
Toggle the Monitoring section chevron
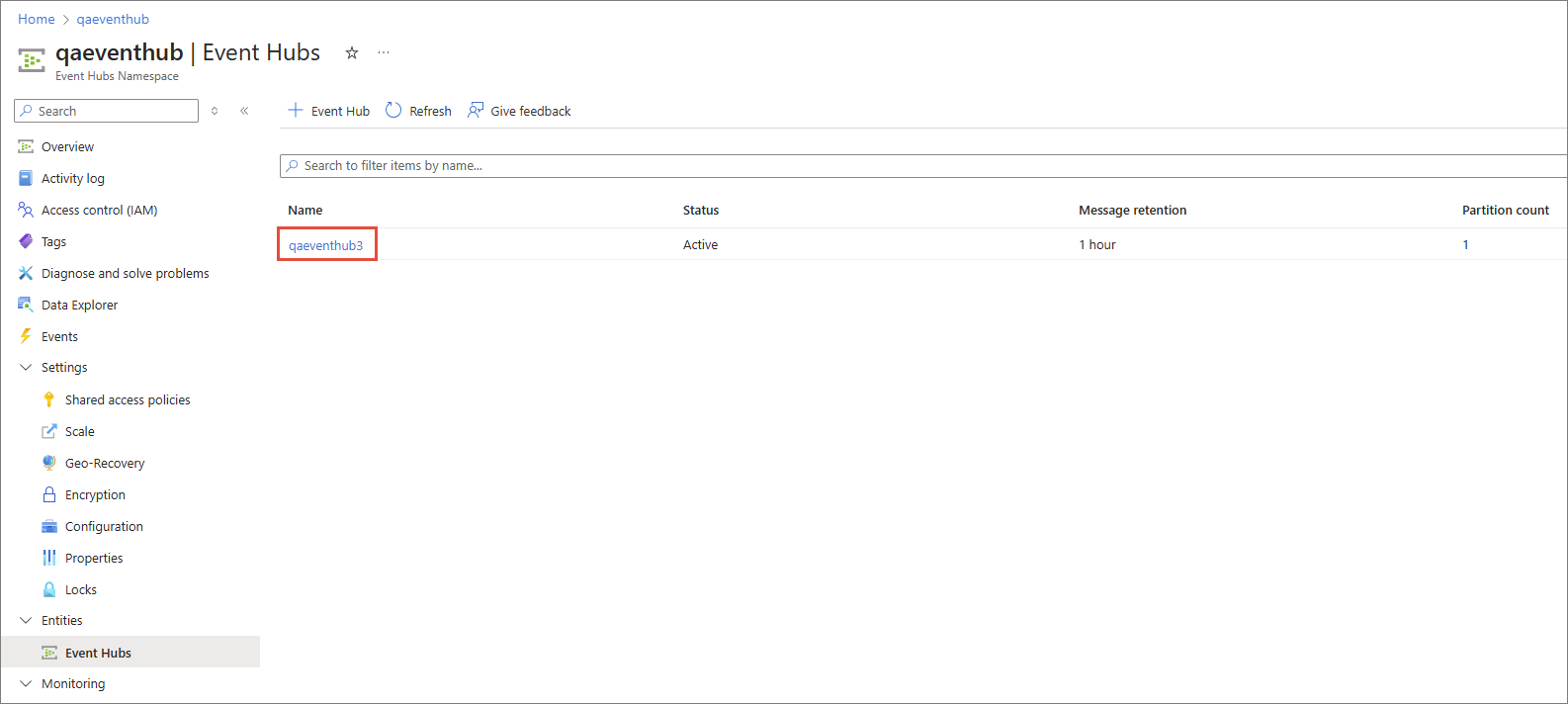[26, 684]
